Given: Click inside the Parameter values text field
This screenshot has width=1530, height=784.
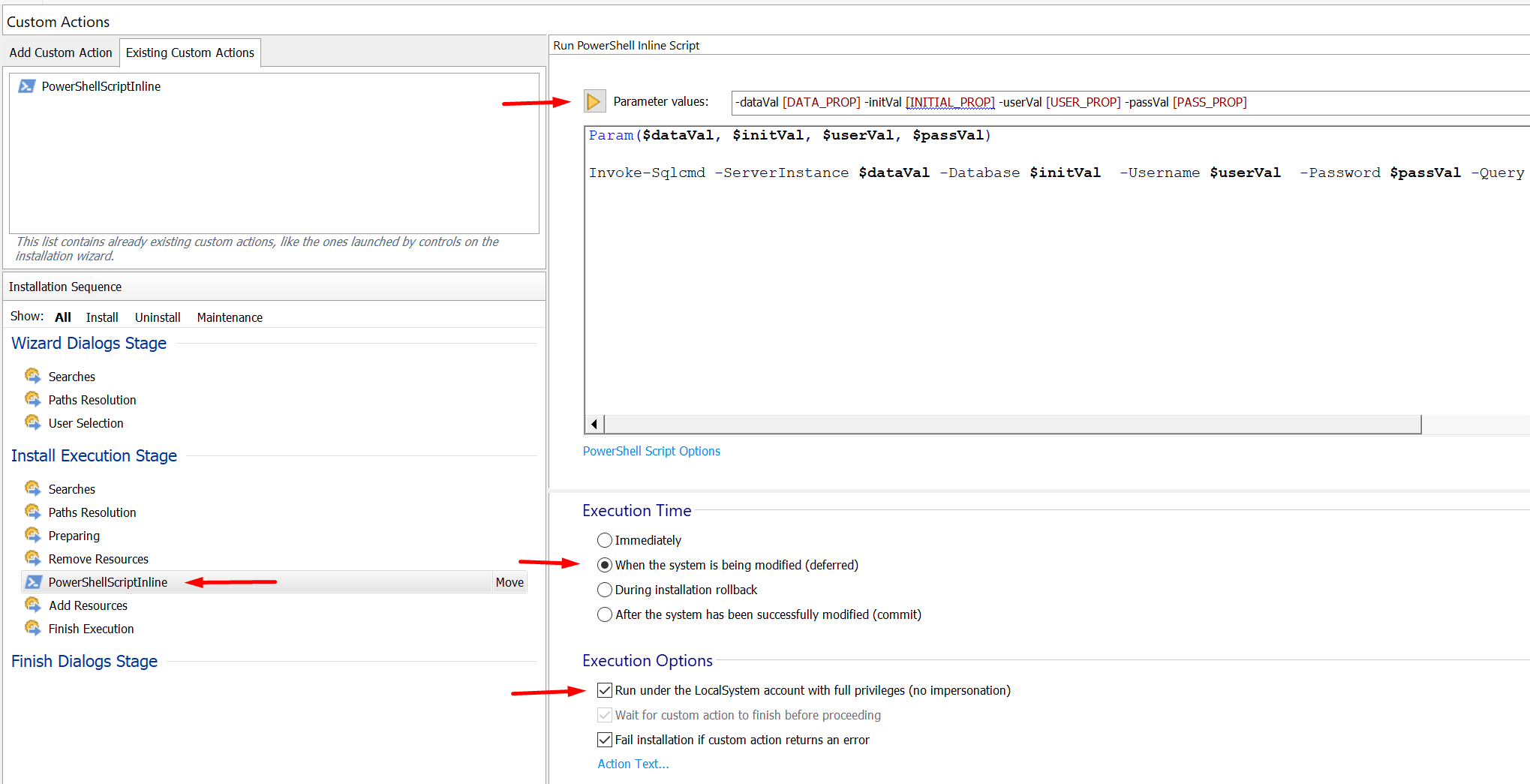Looking at the screenshot, I should [x=1351, y=103].
